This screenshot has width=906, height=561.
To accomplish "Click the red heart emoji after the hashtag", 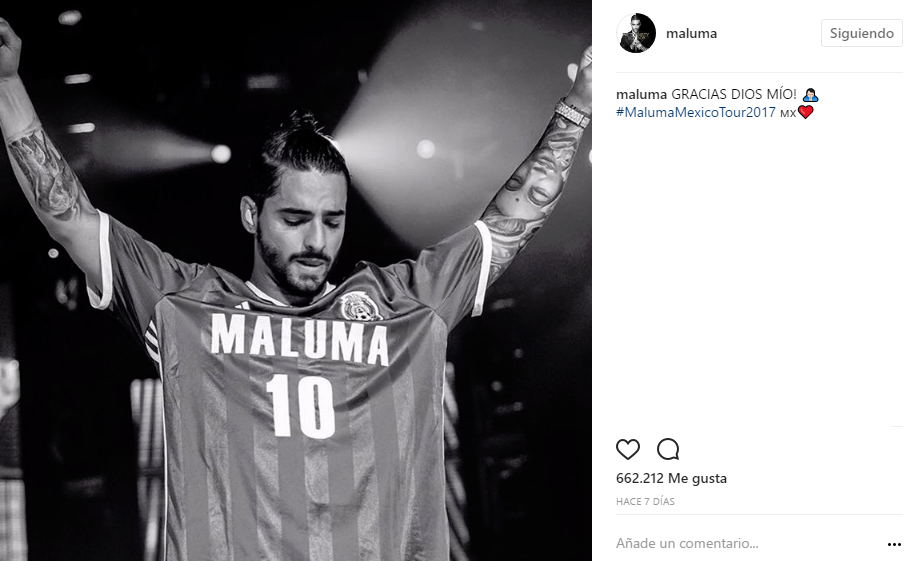I will 805,112.
